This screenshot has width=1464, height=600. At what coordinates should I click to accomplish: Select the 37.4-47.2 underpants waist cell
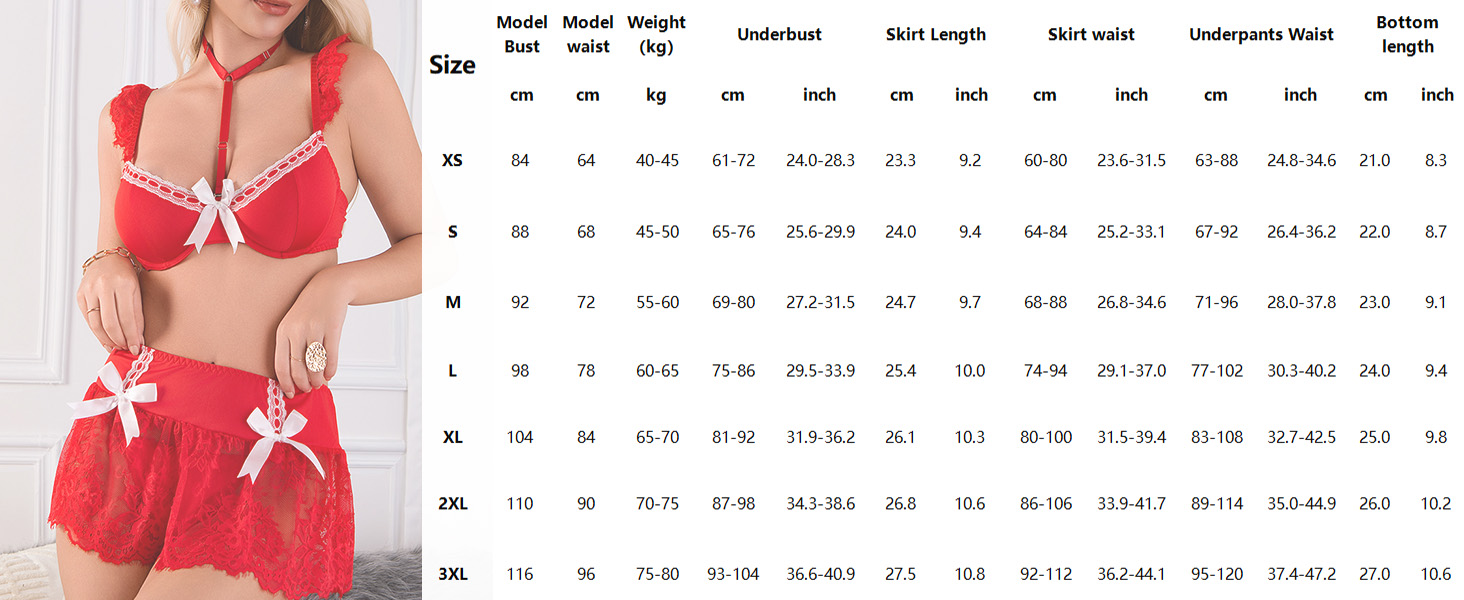click(1301, 574)
